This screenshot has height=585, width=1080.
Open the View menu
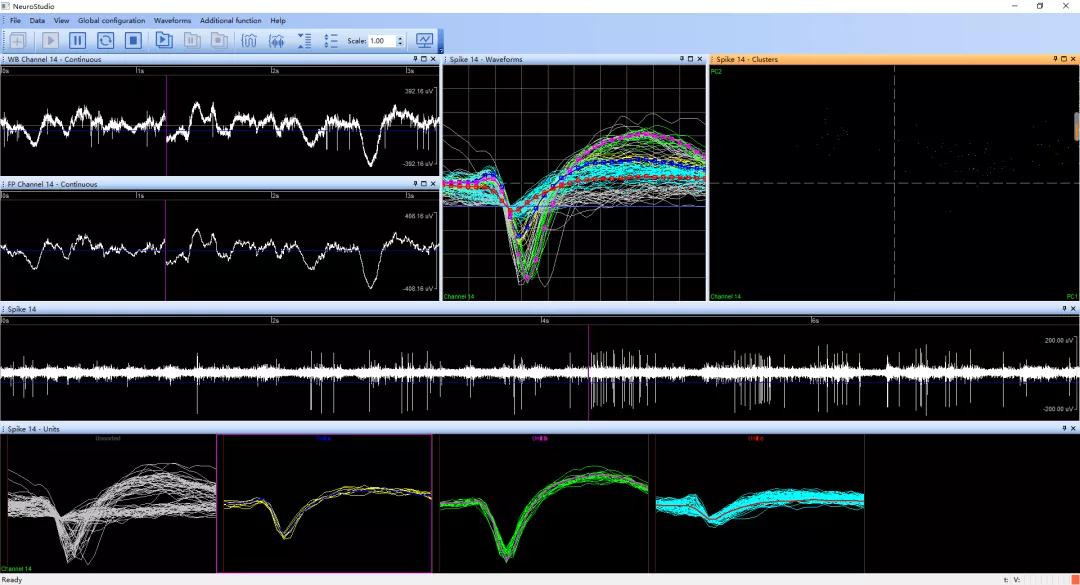coord(61,21)
